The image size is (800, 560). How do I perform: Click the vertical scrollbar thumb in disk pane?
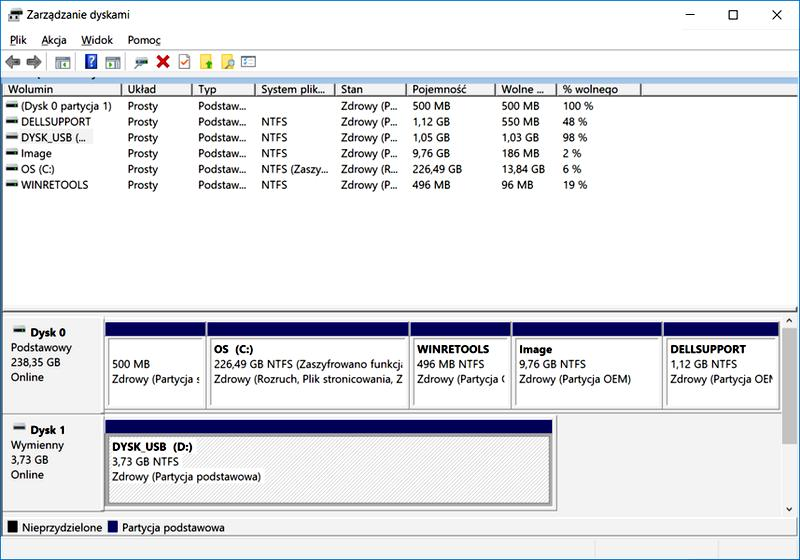[789, 386]
